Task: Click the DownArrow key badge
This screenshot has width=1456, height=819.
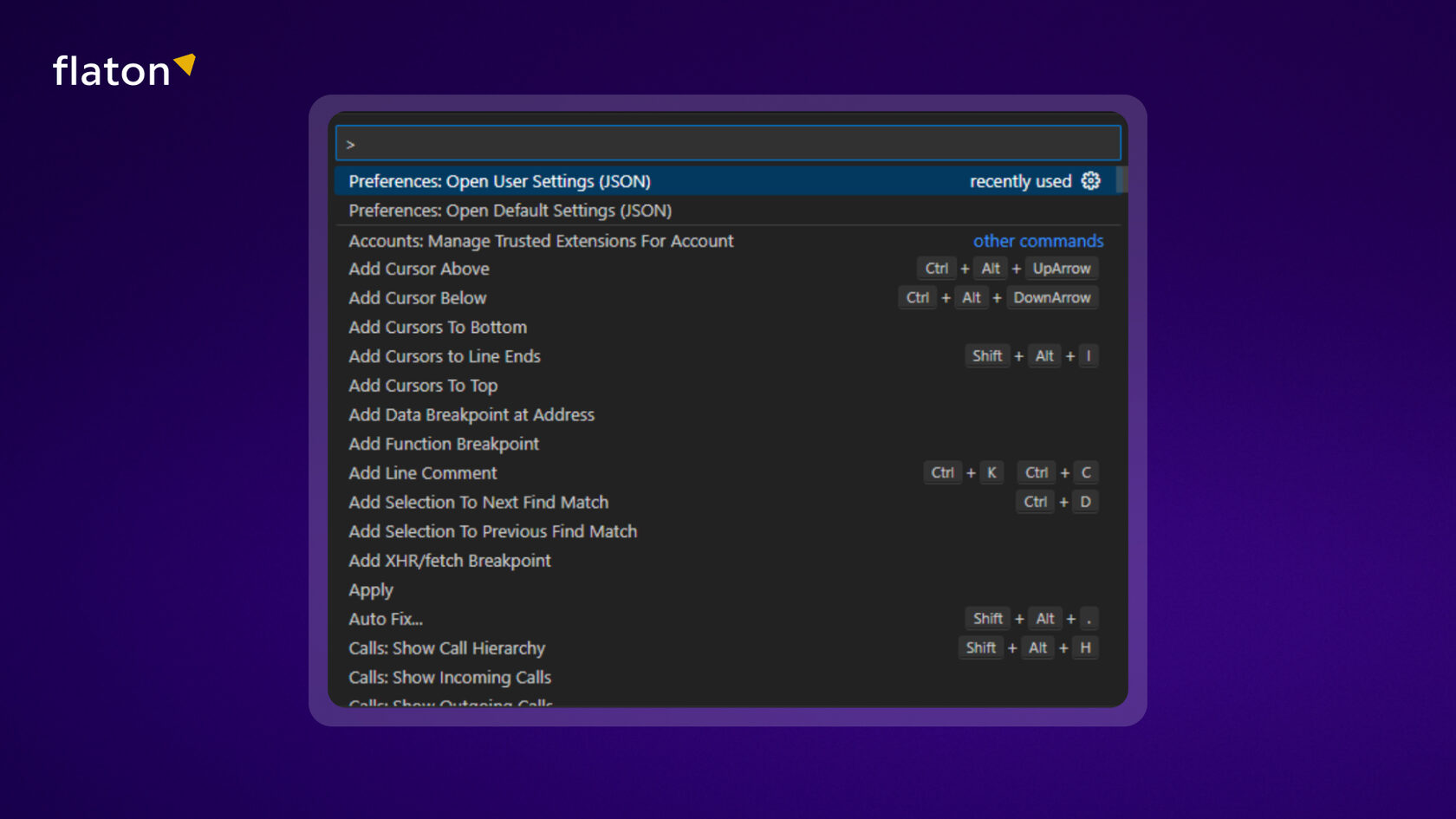Action: click(x=1052, y=297)
